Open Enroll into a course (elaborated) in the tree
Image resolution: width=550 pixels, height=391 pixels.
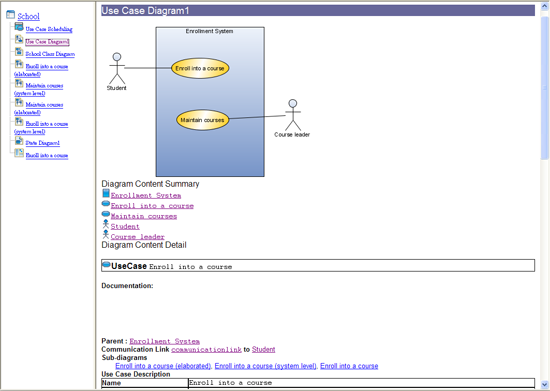(x=41, y=70)
